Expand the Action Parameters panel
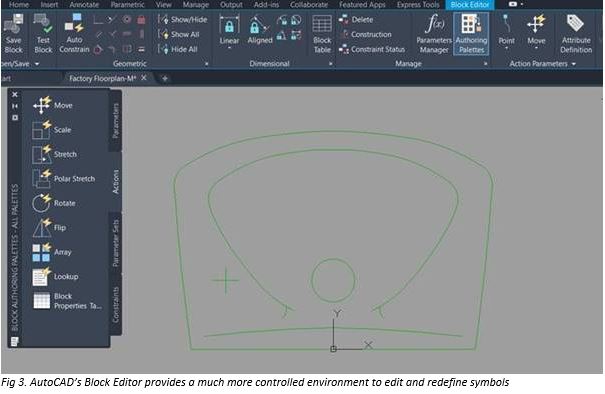Screen dimensions: 605x394 tap(542, 64)
